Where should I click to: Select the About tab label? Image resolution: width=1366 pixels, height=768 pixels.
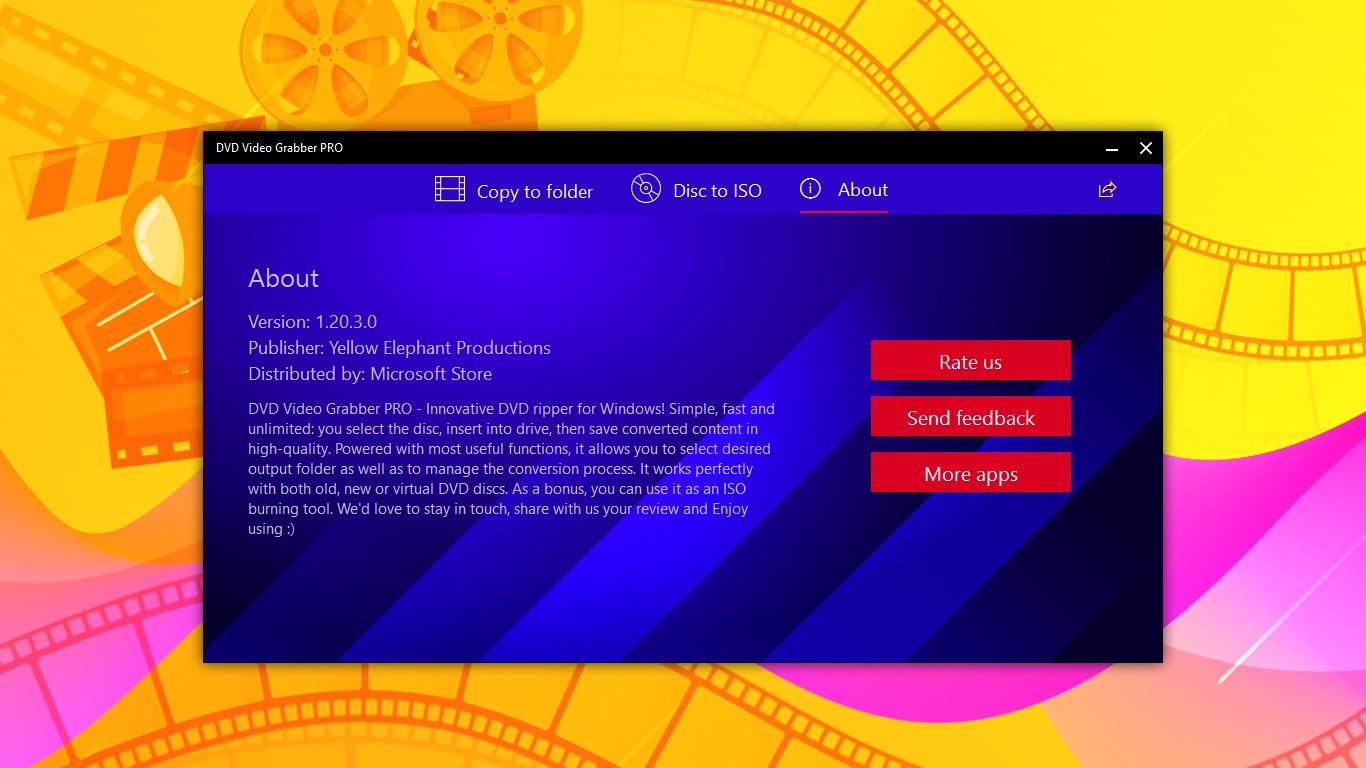click(x=863, y=190)
